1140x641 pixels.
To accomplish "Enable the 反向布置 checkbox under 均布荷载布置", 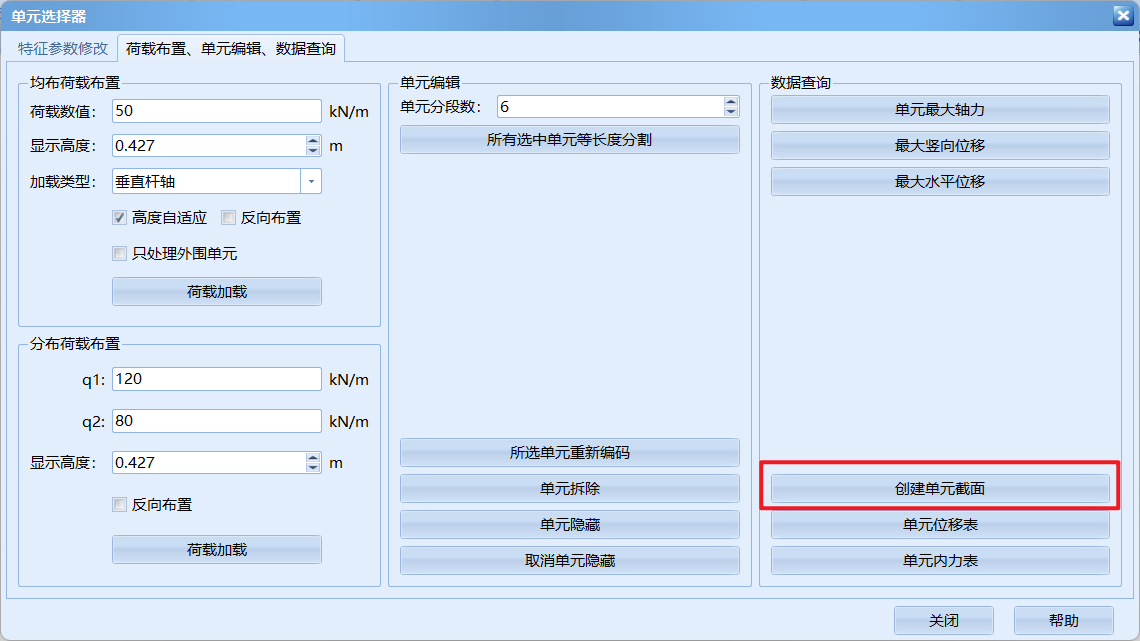I will (229, 217).
